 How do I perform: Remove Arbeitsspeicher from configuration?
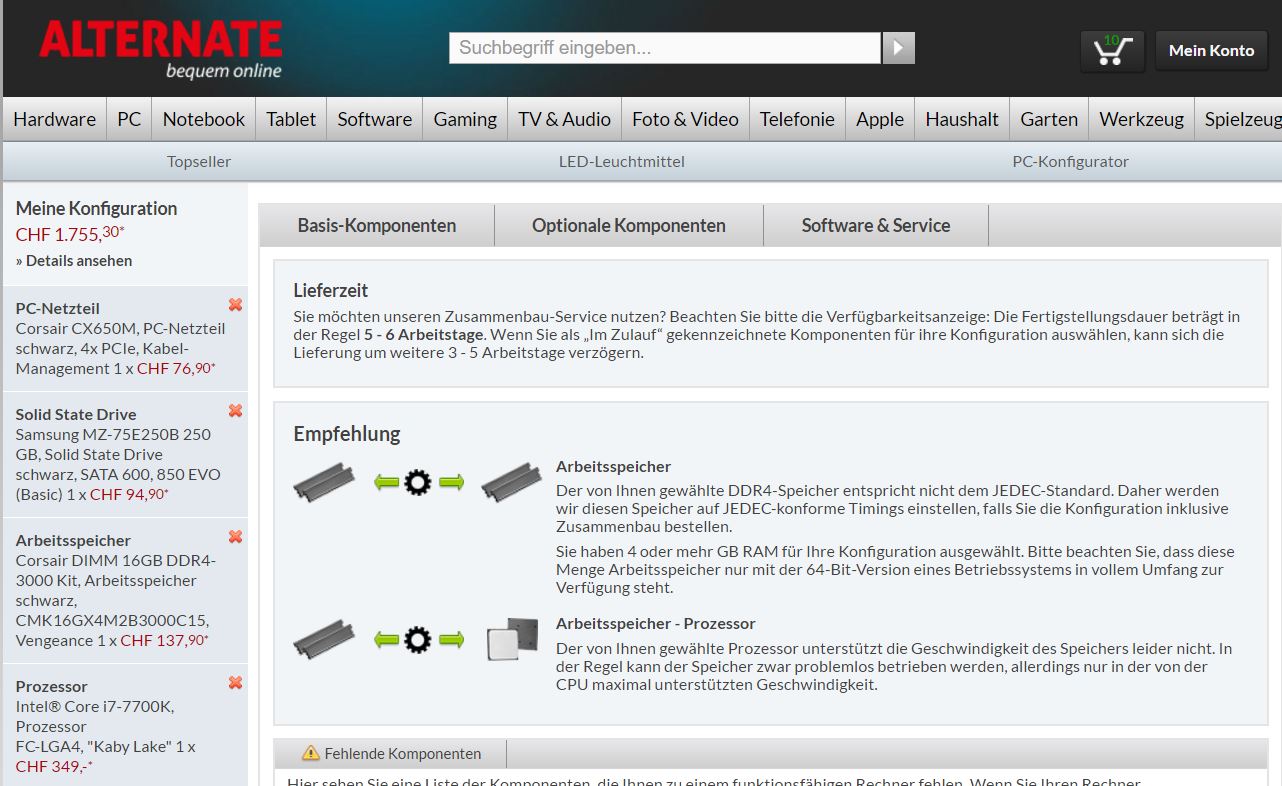pos(235,537)
